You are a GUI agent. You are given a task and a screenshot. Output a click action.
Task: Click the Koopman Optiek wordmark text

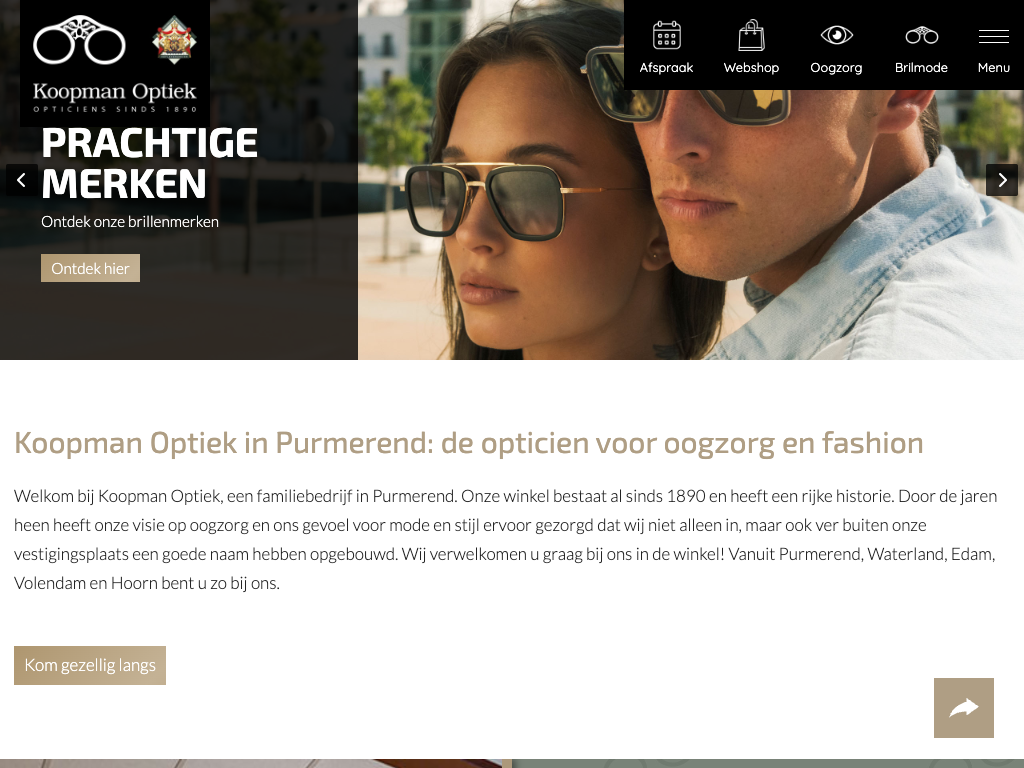[x=115, y=91]
